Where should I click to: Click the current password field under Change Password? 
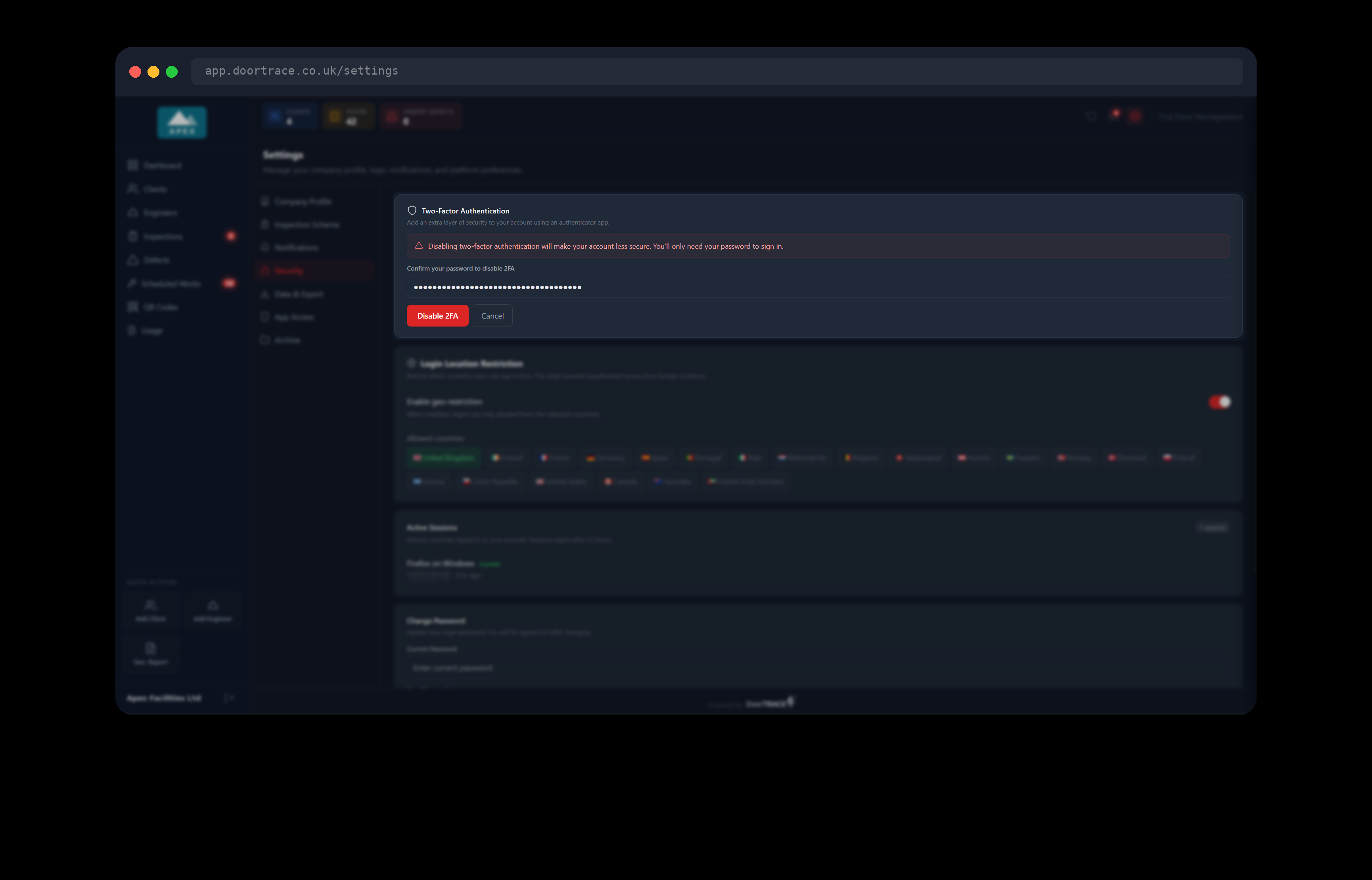(x=818, y=667)
